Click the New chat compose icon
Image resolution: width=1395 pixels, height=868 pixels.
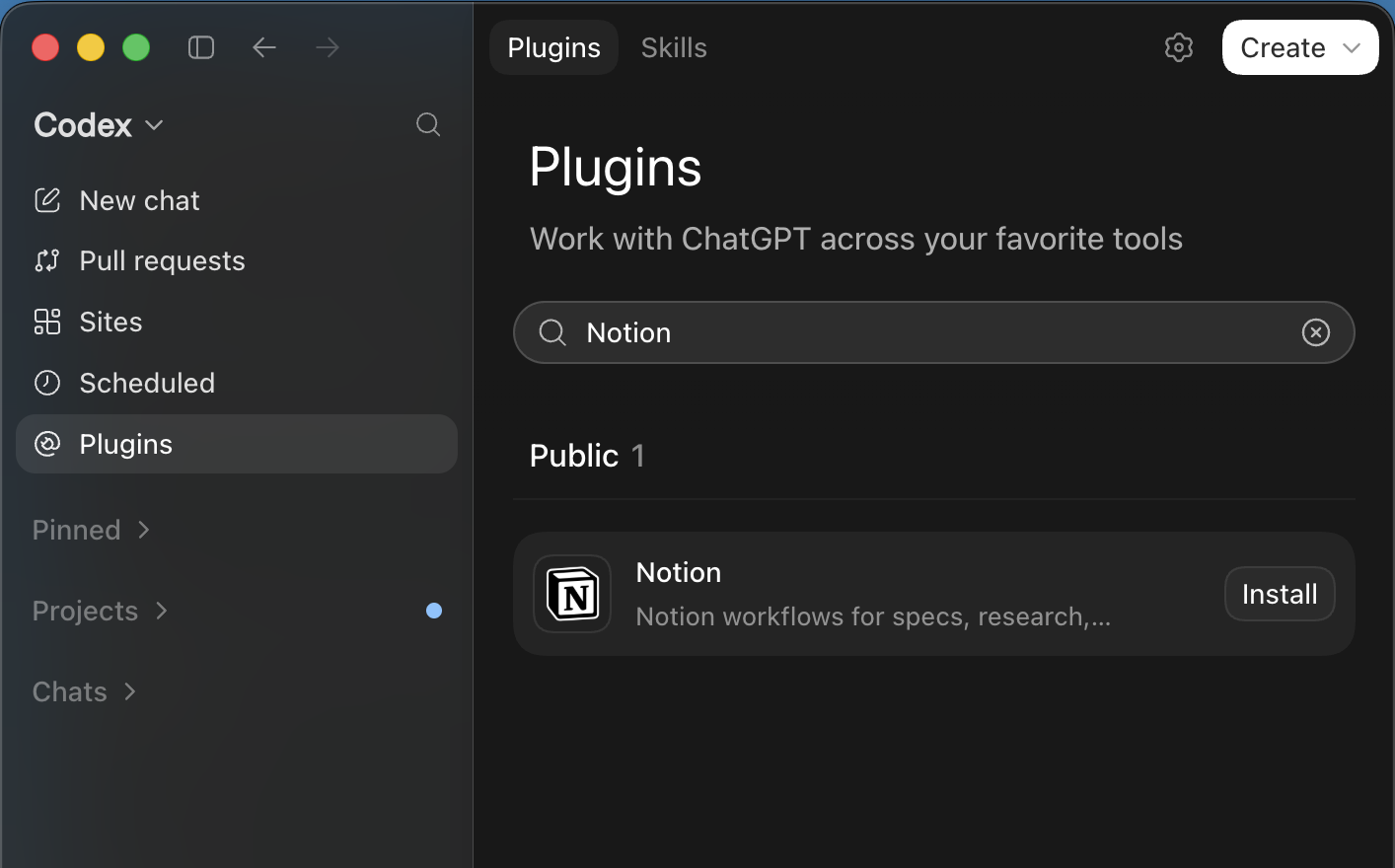coord(47,200)
